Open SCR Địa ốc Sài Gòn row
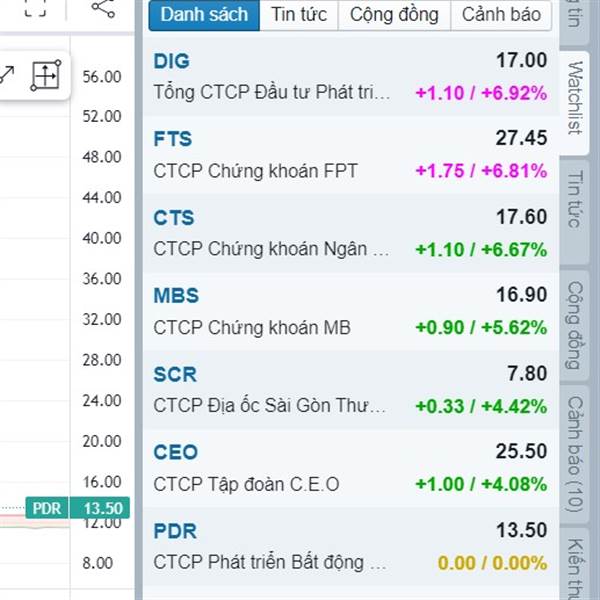Screen dimensions: 600x600 (350, 390)
